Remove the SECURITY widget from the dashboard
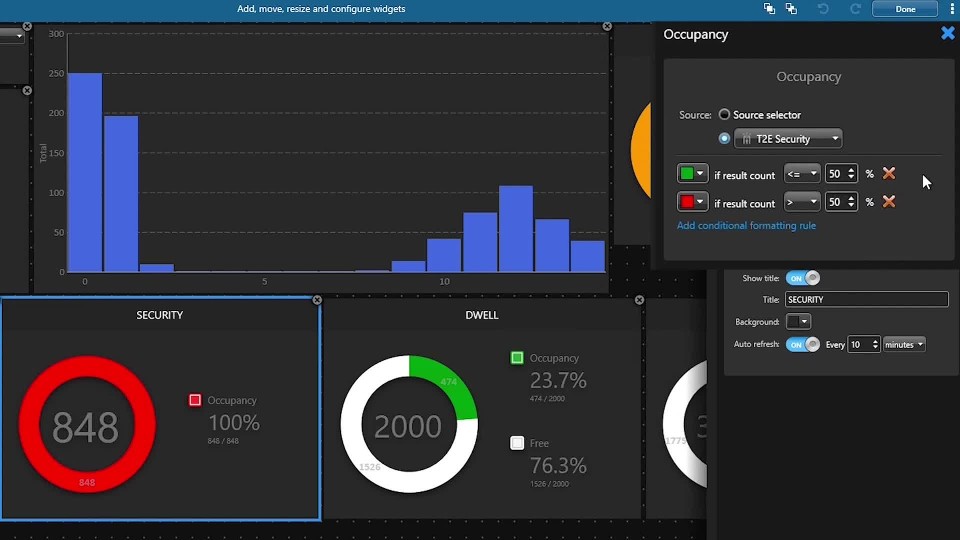 (317, 300)
